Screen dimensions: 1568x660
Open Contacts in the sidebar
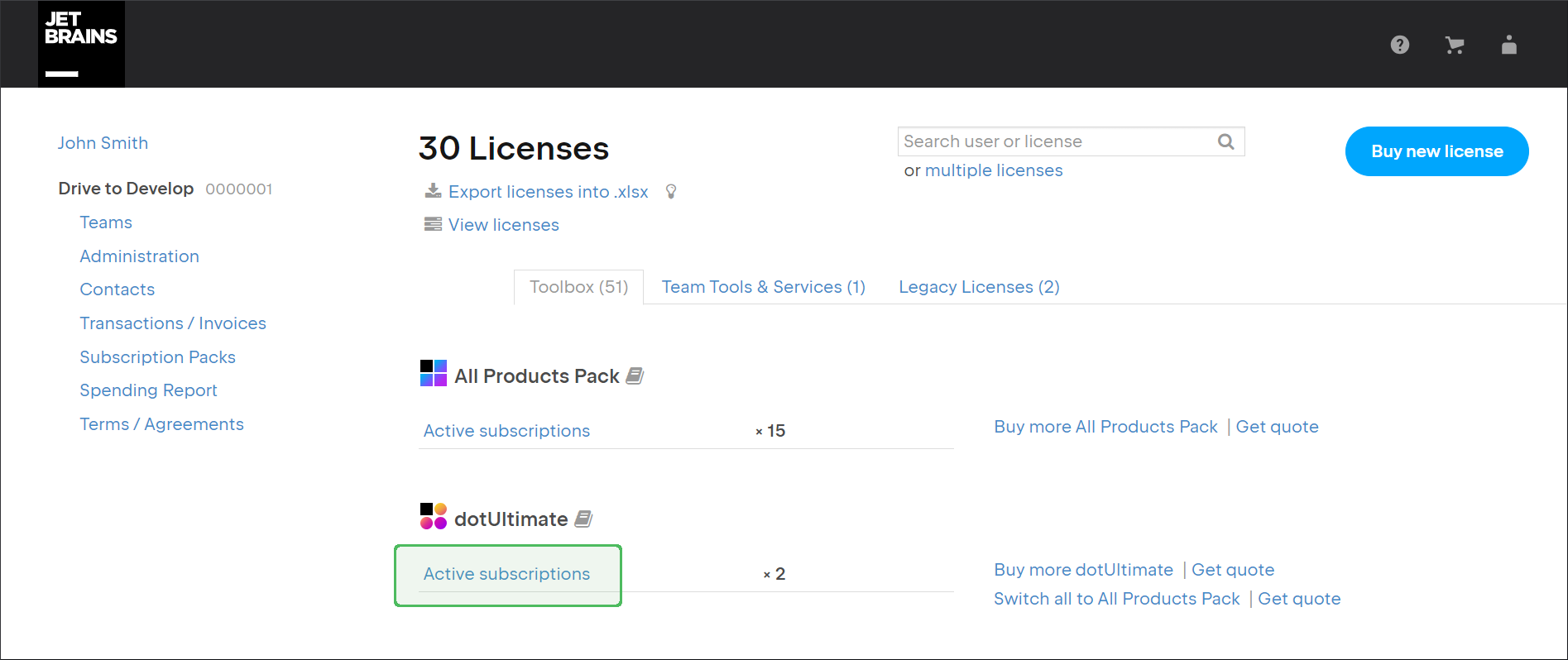click(117, 289)
